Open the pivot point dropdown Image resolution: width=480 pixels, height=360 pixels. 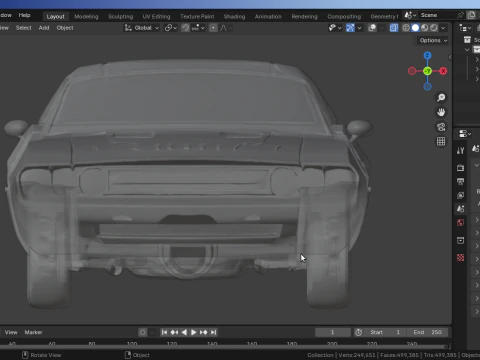point(171,28)
